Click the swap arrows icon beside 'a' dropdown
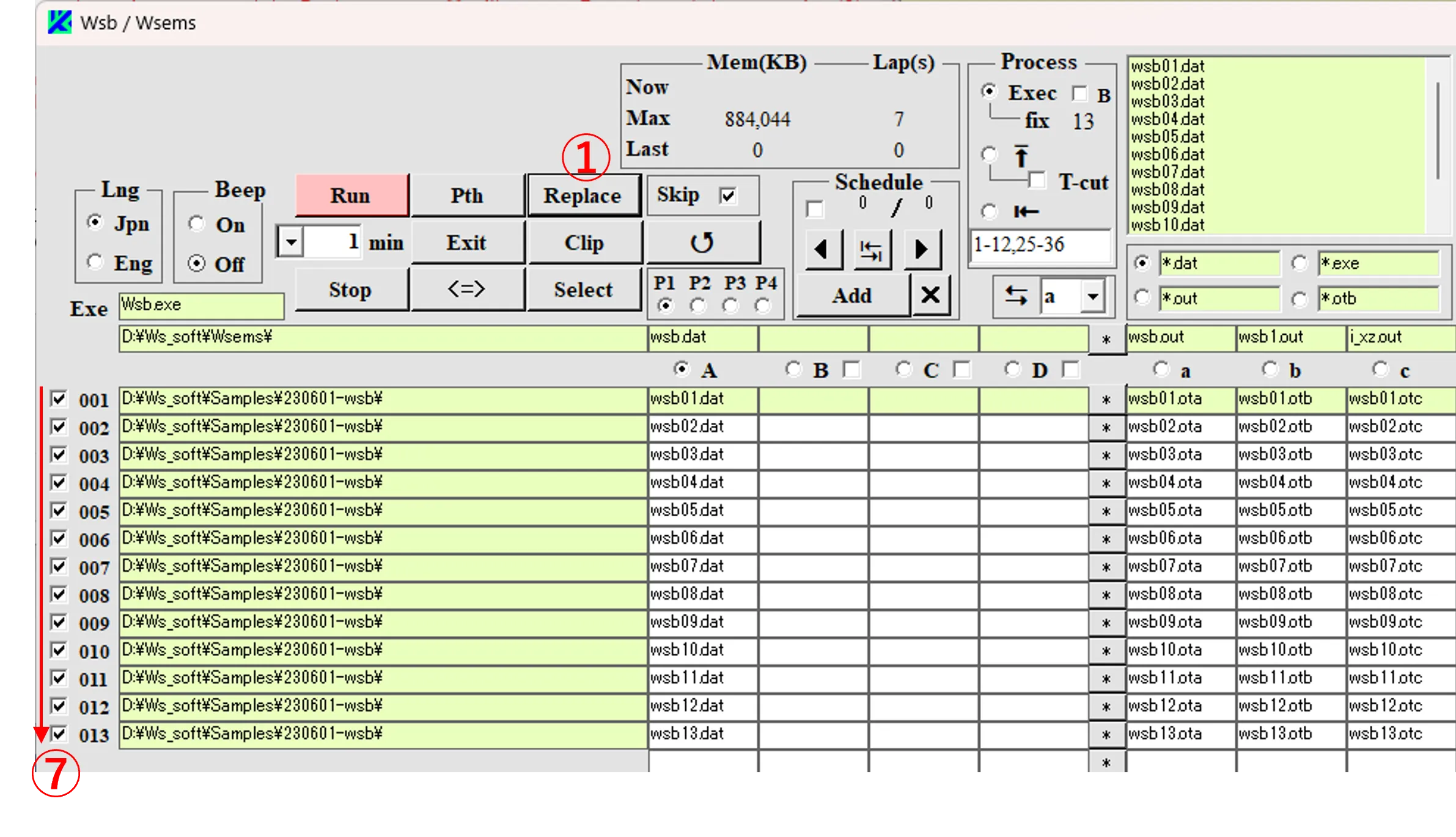 1015,297
